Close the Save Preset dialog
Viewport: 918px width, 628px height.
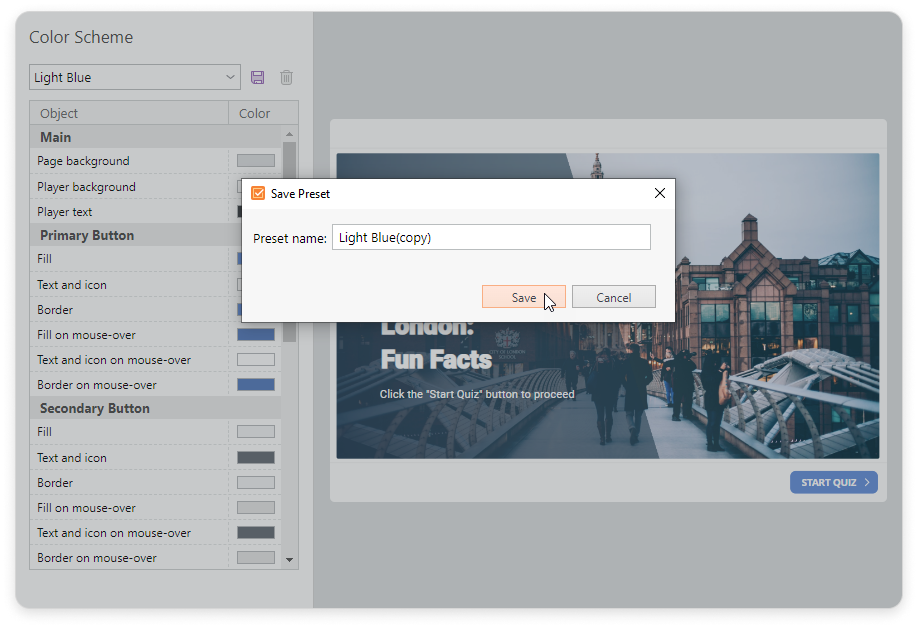pos(659,193)
